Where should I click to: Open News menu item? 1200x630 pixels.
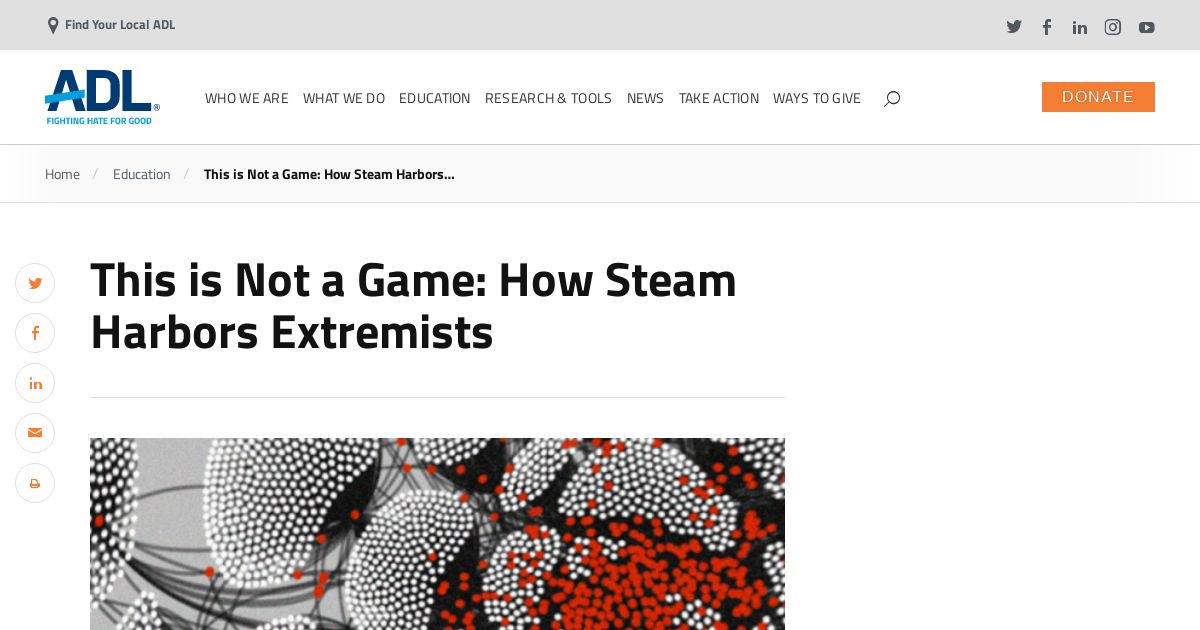645,98
